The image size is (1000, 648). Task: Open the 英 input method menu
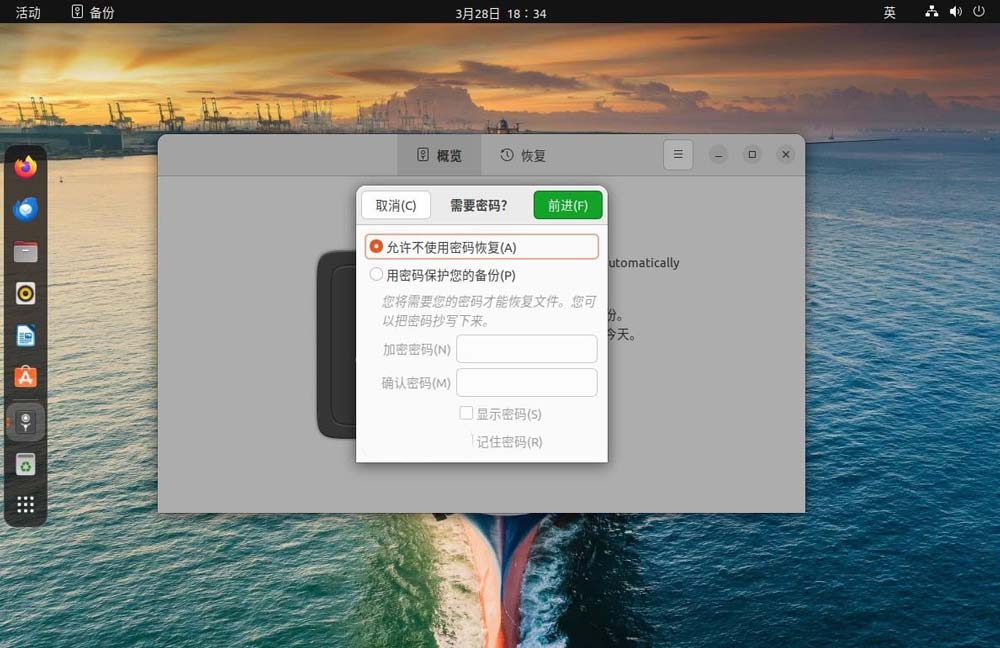(x=889, y=12)
